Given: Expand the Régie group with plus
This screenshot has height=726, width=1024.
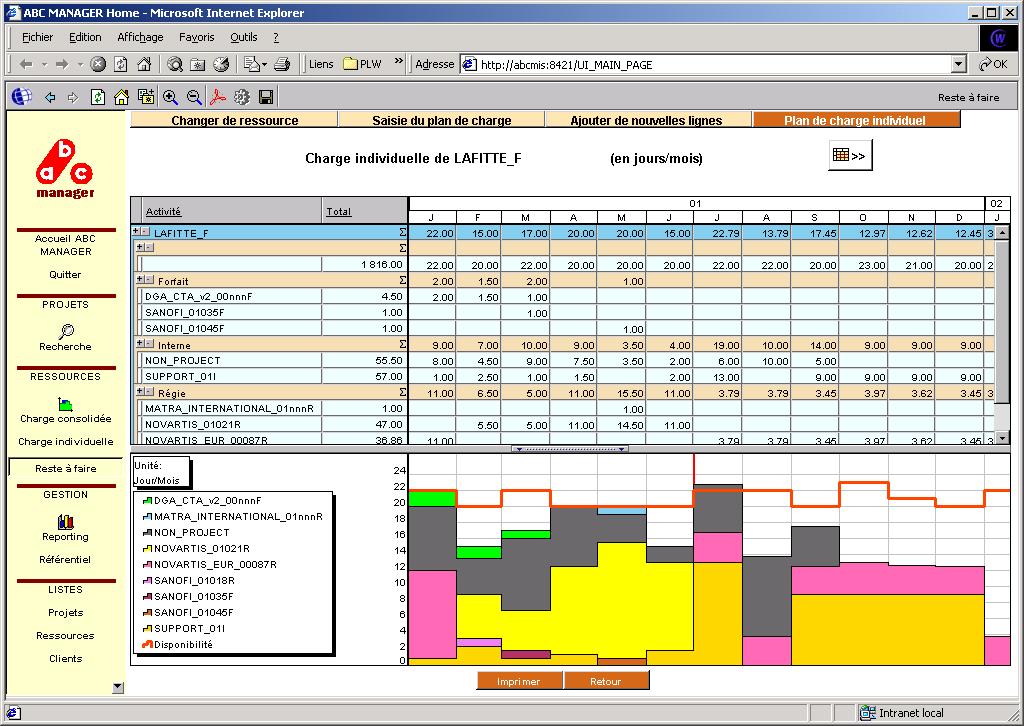Looking at the screenshot, I should pyautogui.click(x=138, y=392).
